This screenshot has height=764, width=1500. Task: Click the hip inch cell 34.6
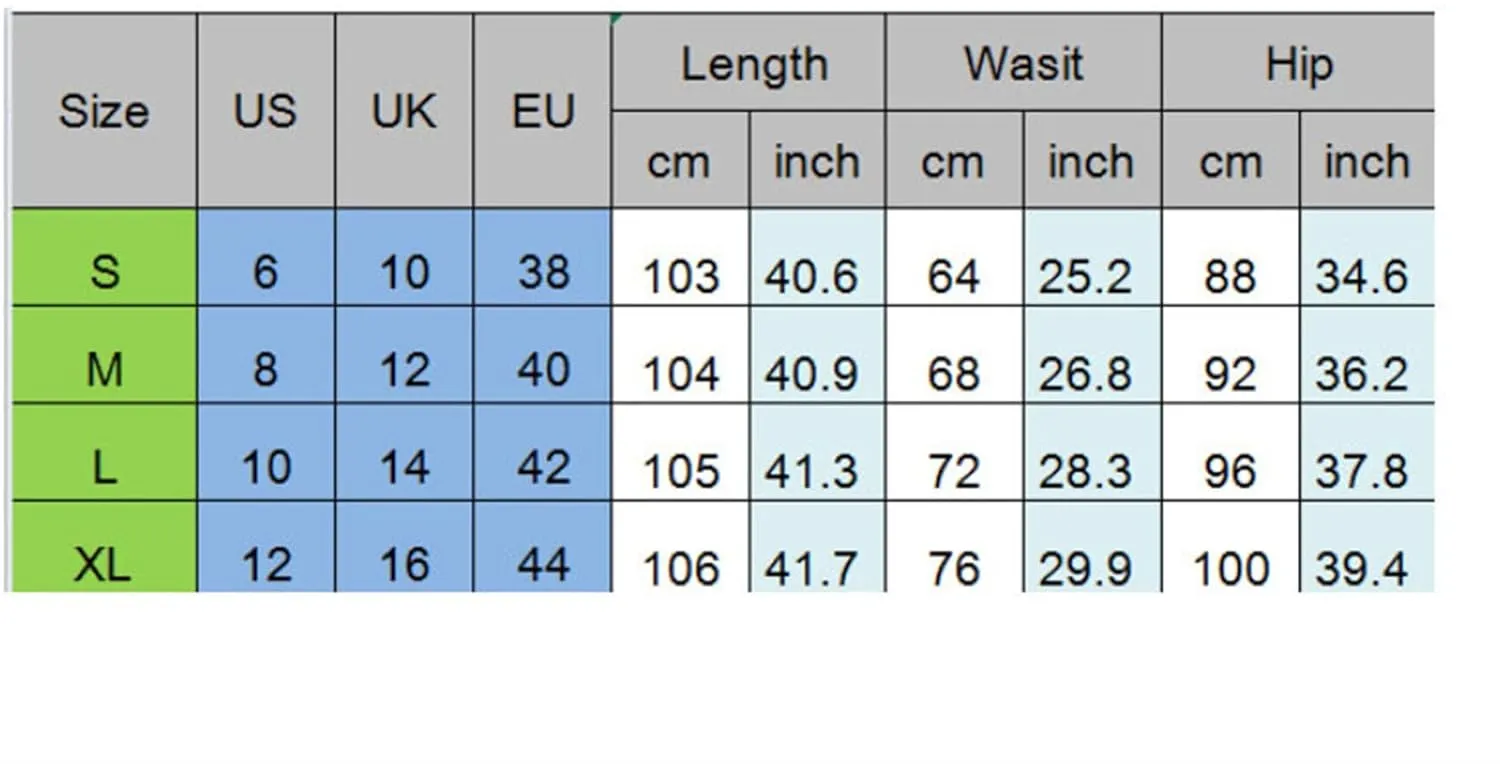pyautogui.click(x=1367, y=257)
